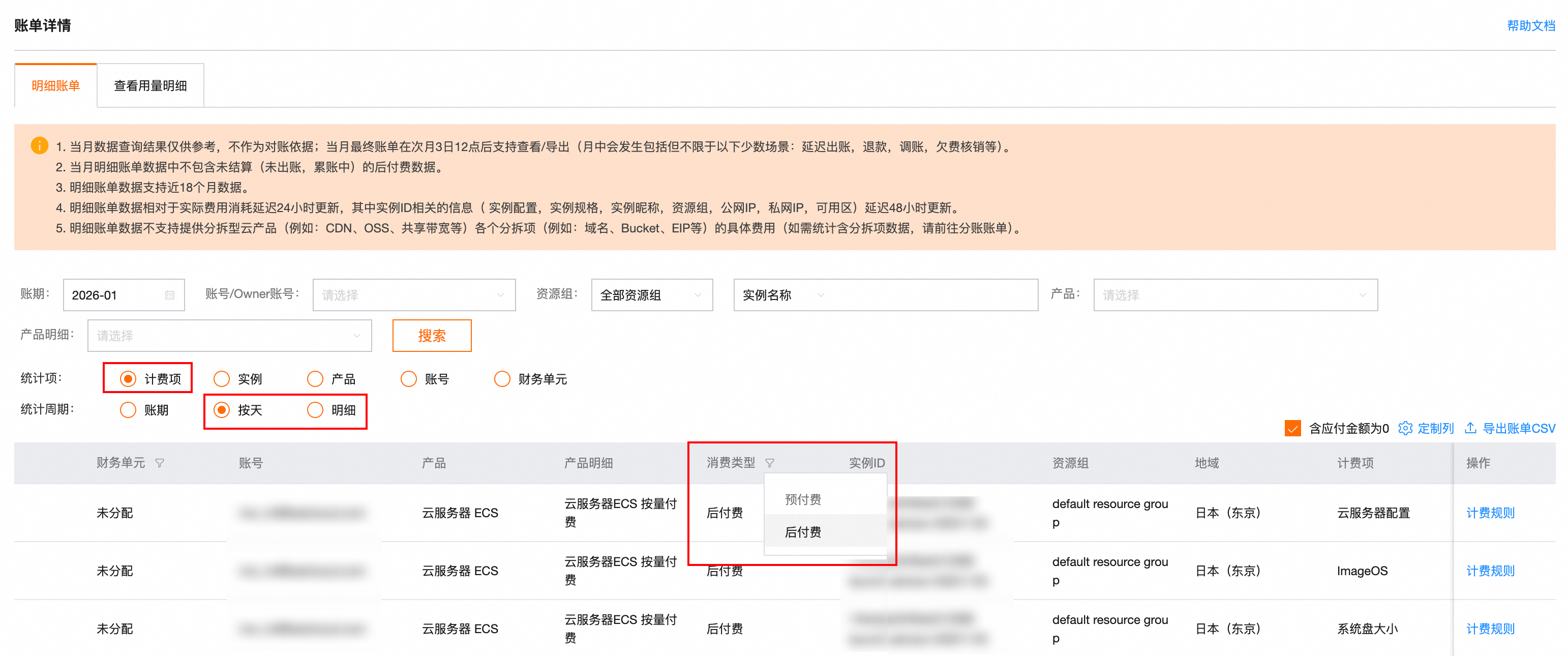Click the instance name text input
Image resolution: width=1568 pixels, height=656 pixels.
[x=931, y=295]
